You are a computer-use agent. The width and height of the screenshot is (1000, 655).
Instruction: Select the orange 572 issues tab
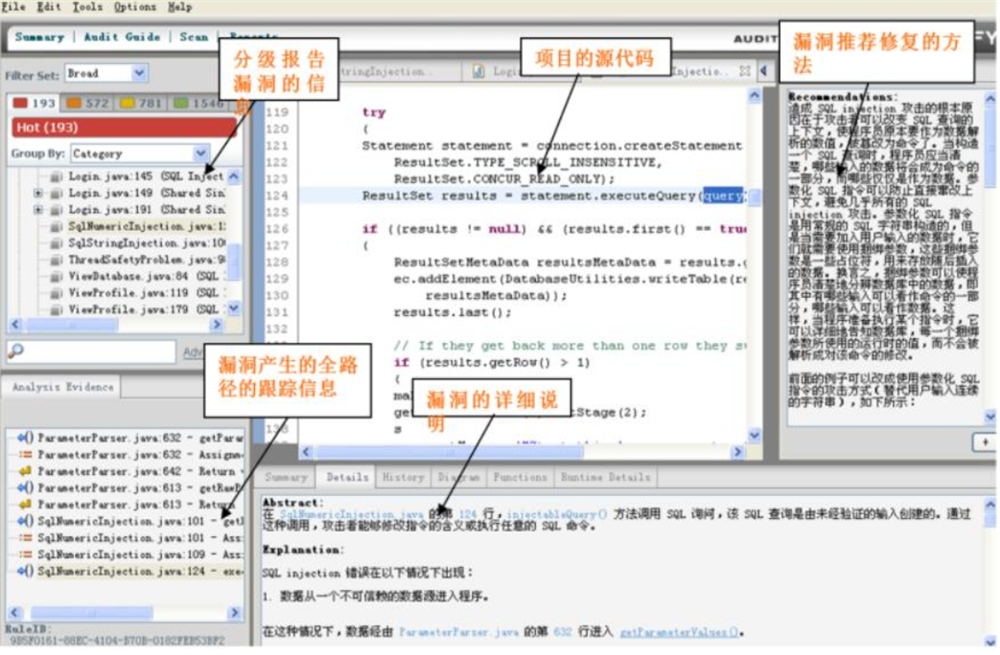pyautogui.click(x=88, y=103)
